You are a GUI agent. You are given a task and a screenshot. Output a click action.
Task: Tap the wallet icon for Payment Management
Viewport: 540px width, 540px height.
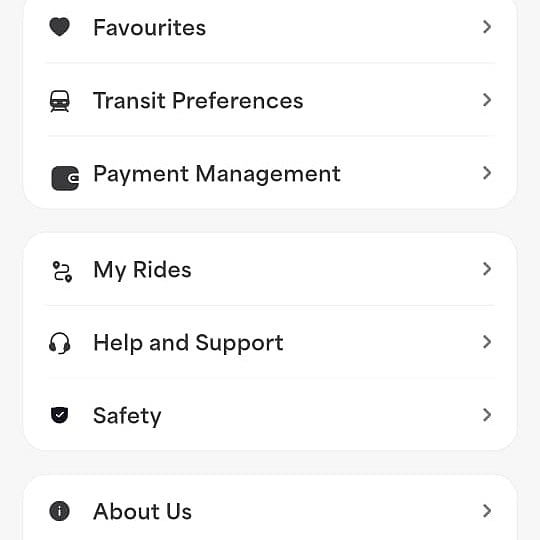(65, 178)
